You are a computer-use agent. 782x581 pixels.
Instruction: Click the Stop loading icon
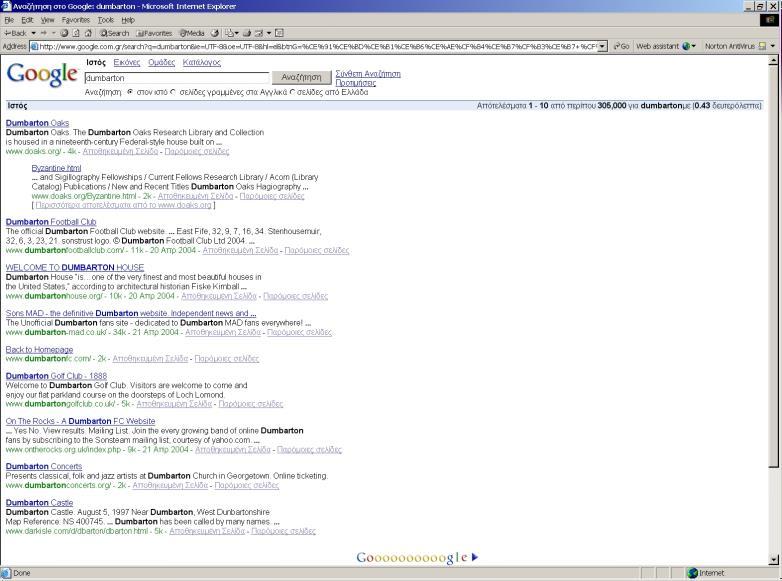pos(64,33)
